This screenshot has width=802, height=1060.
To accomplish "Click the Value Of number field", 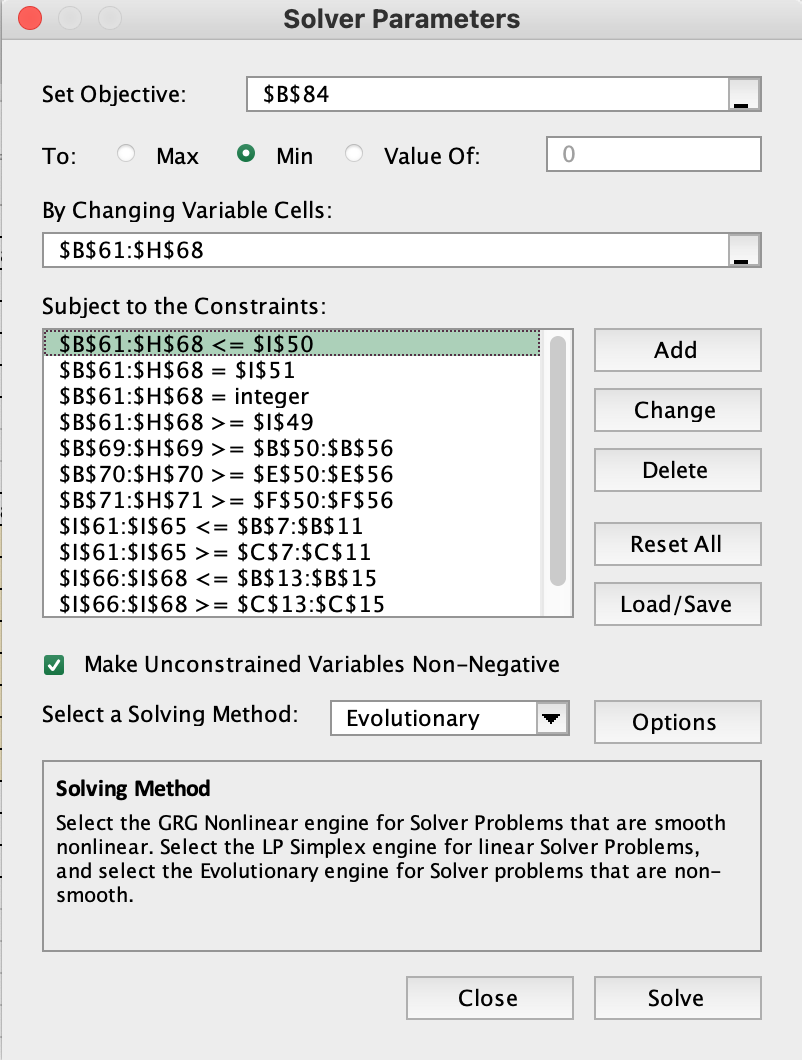I will point(654,154).
